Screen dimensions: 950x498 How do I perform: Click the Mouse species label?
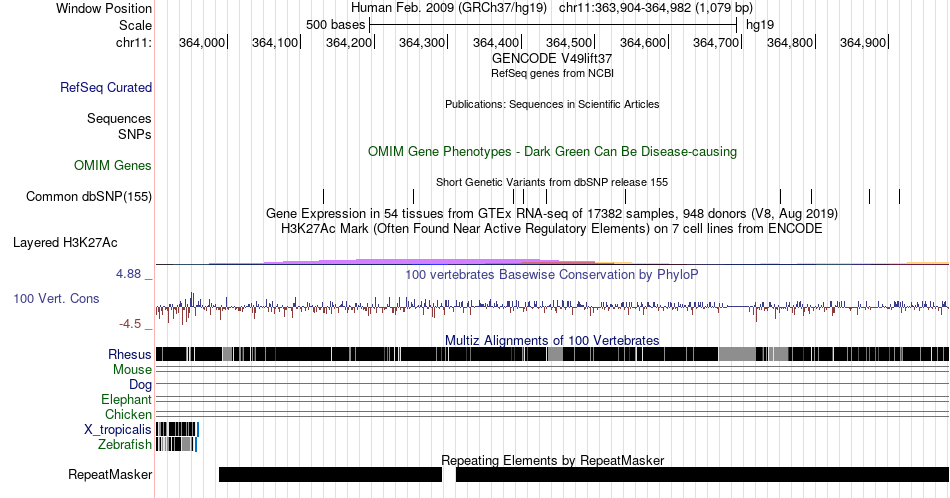[132, 370]
